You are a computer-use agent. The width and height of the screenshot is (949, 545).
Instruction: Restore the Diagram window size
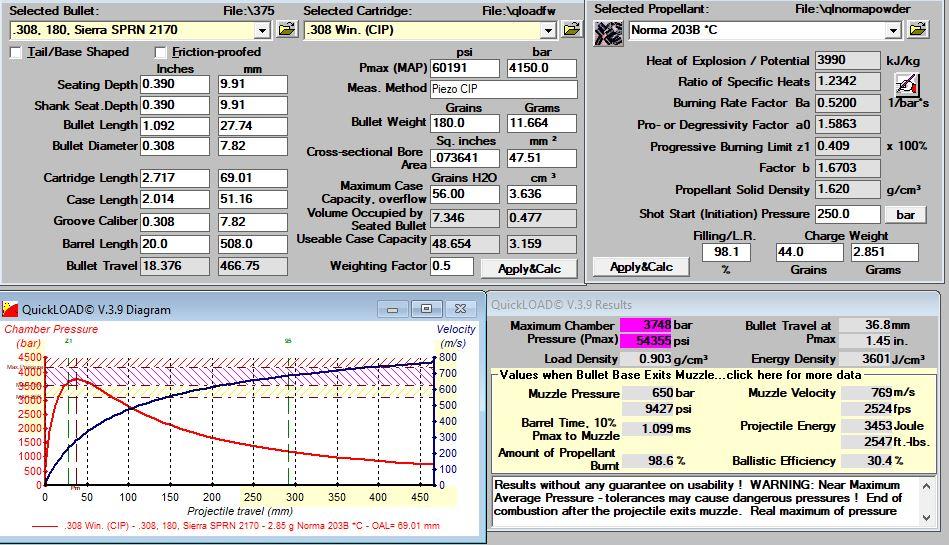point(426,309)
